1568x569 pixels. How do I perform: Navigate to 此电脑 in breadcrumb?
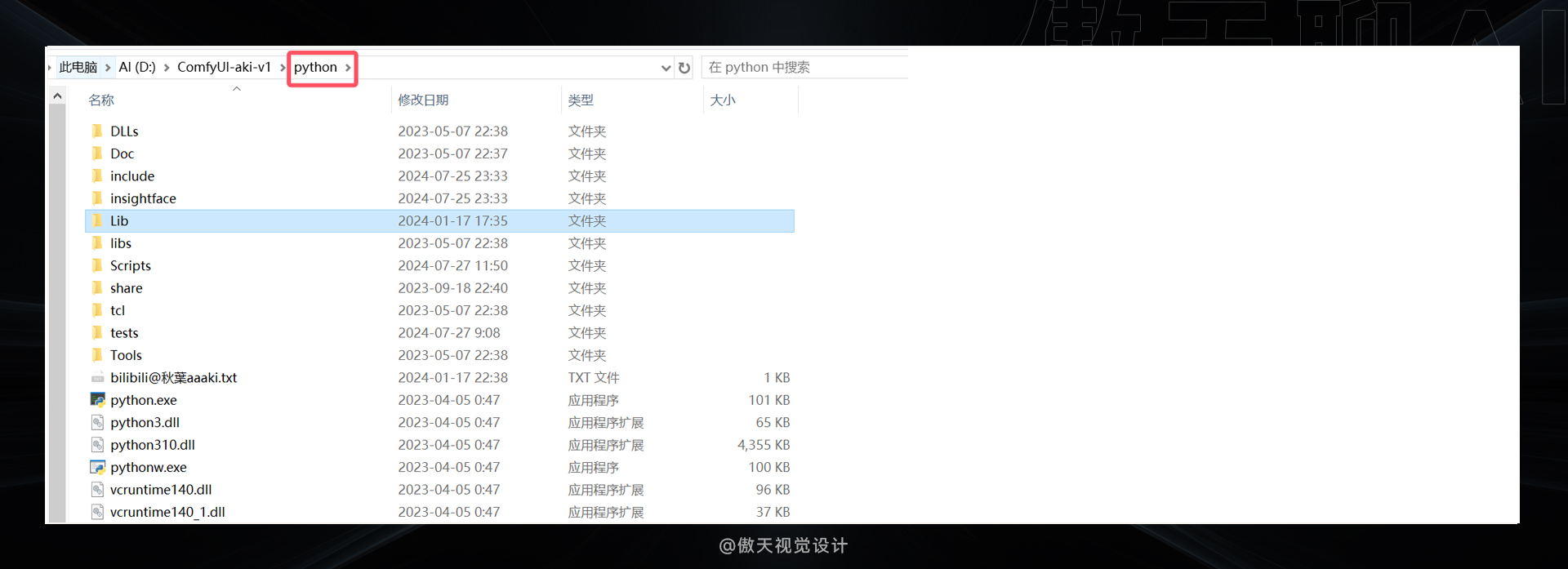tap(78, 67)
